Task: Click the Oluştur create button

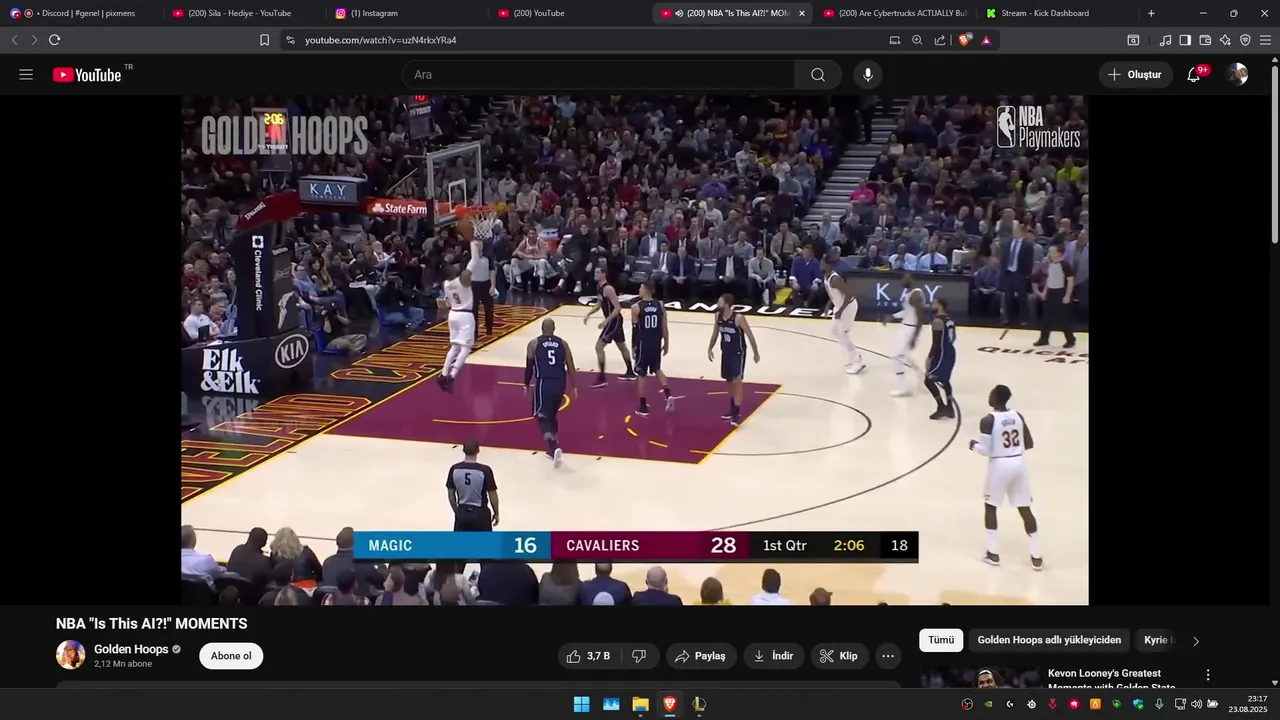Action: [x=1135, y=75]
